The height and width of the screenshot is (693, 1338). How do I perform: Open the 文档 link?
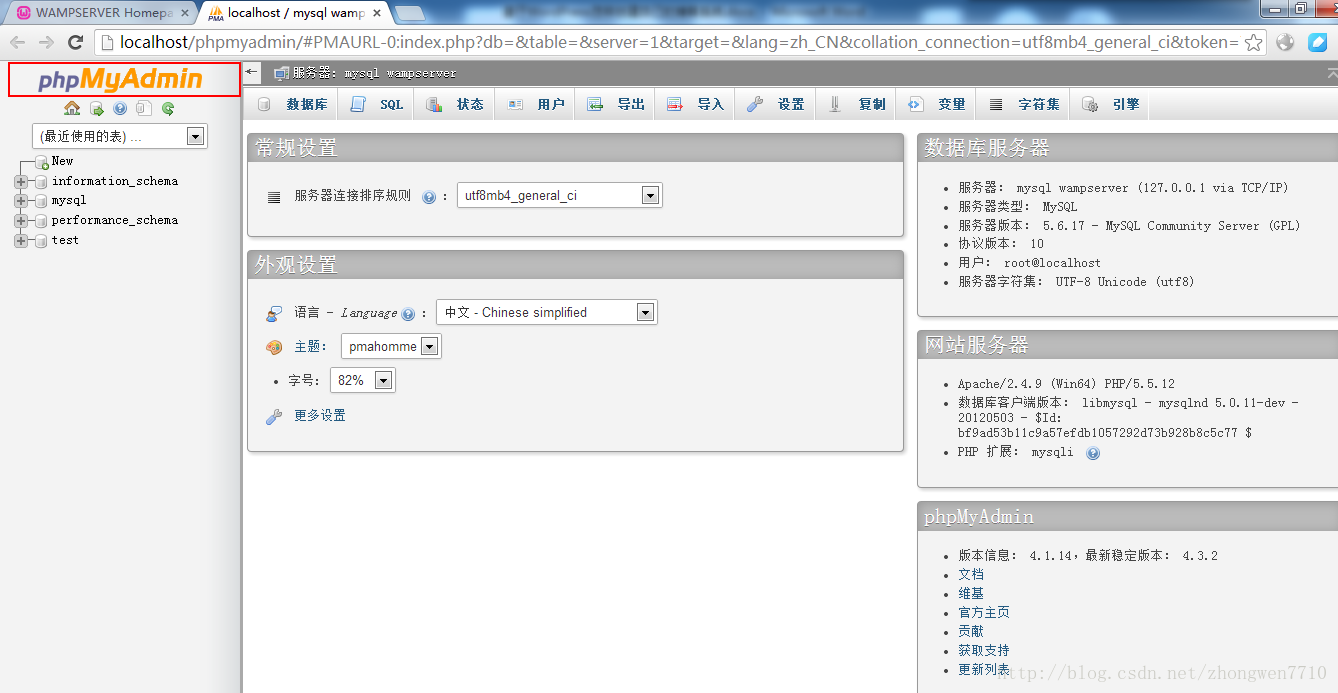971,574
